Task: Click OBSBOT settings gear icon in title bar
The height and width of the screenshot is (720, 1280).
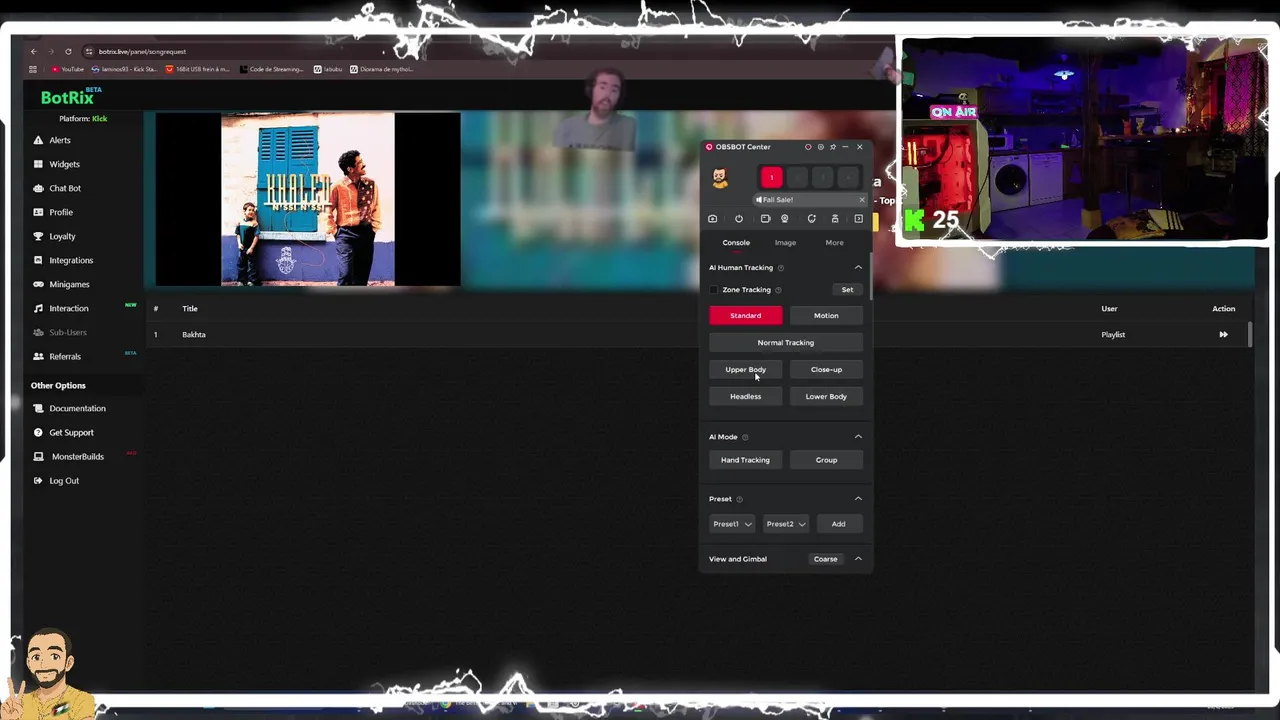Action: tap(821, 147)
